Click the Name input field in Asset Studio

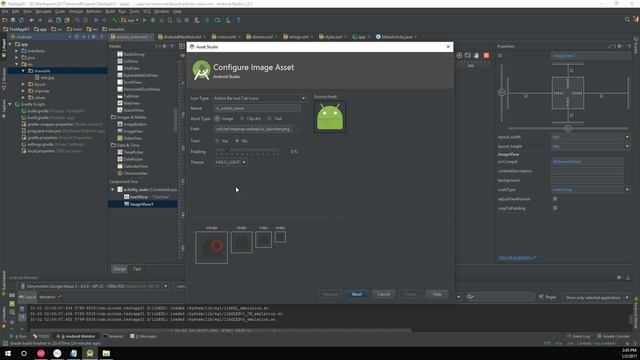[x=257, y=108]
